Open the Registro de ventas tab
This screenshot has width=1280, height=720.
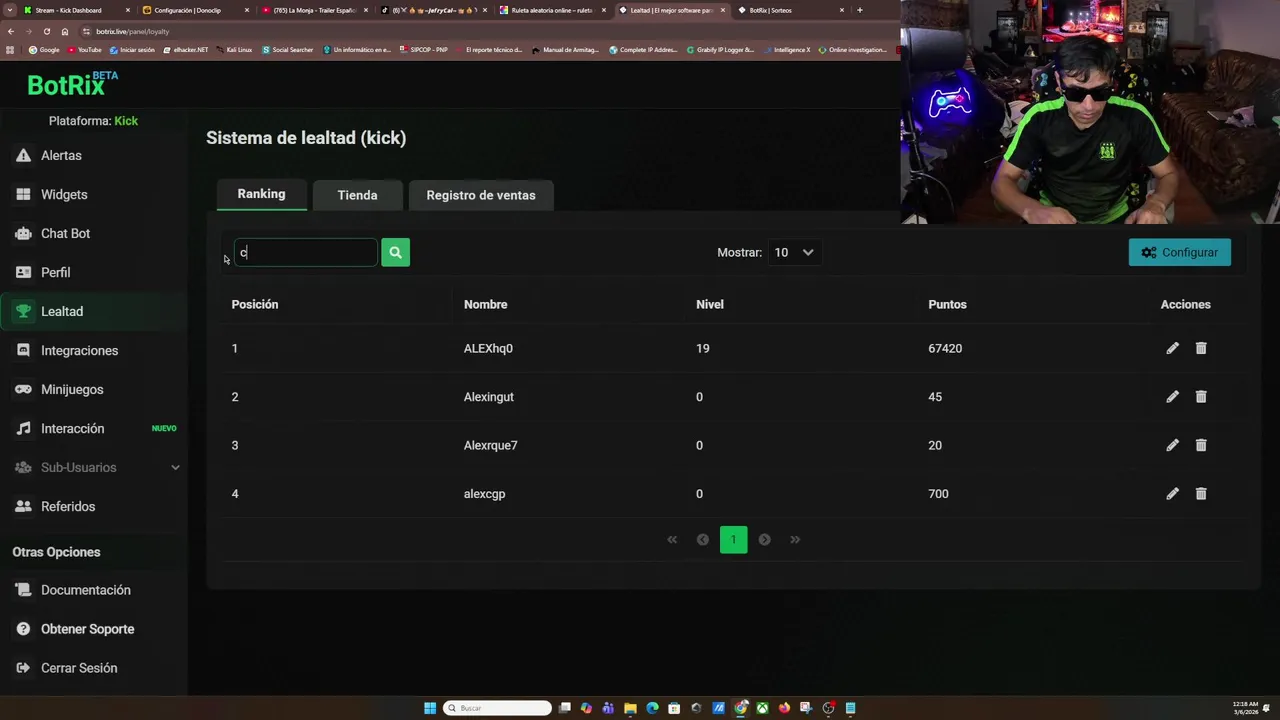pyautogui.click(x=481, y=195)
